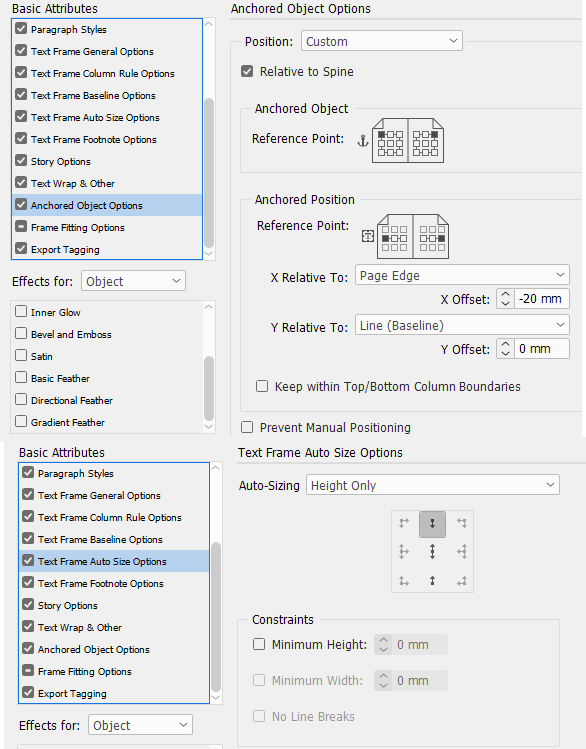Click the anchor icon beside Reference Point

[363, 140]
